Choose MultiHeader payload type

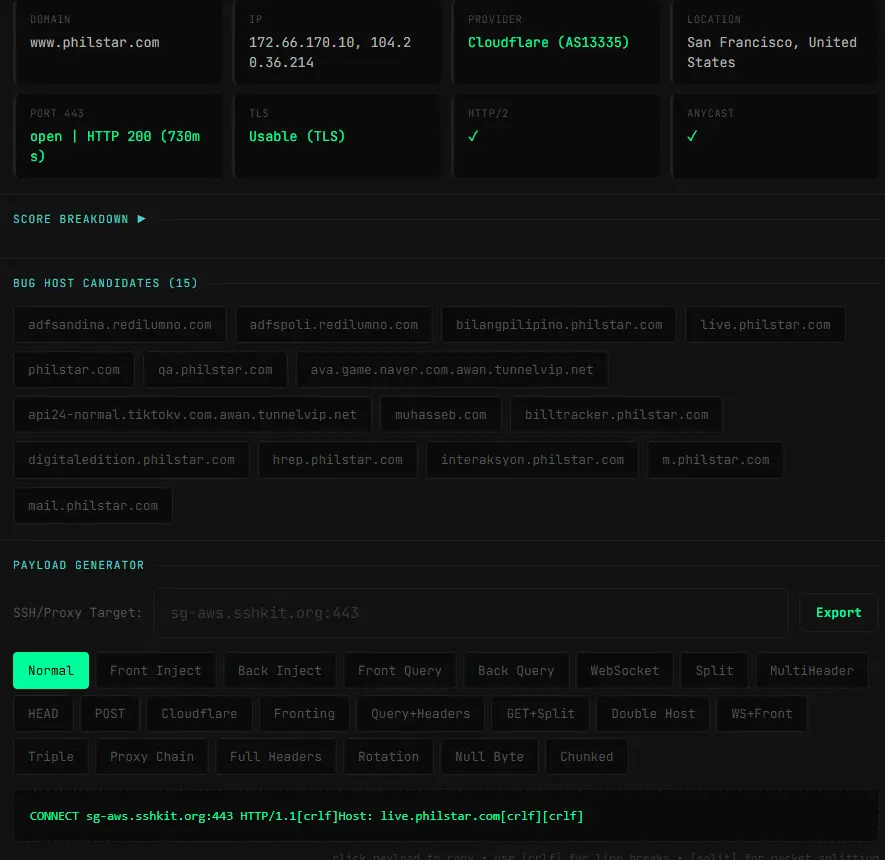pos(812,670)
